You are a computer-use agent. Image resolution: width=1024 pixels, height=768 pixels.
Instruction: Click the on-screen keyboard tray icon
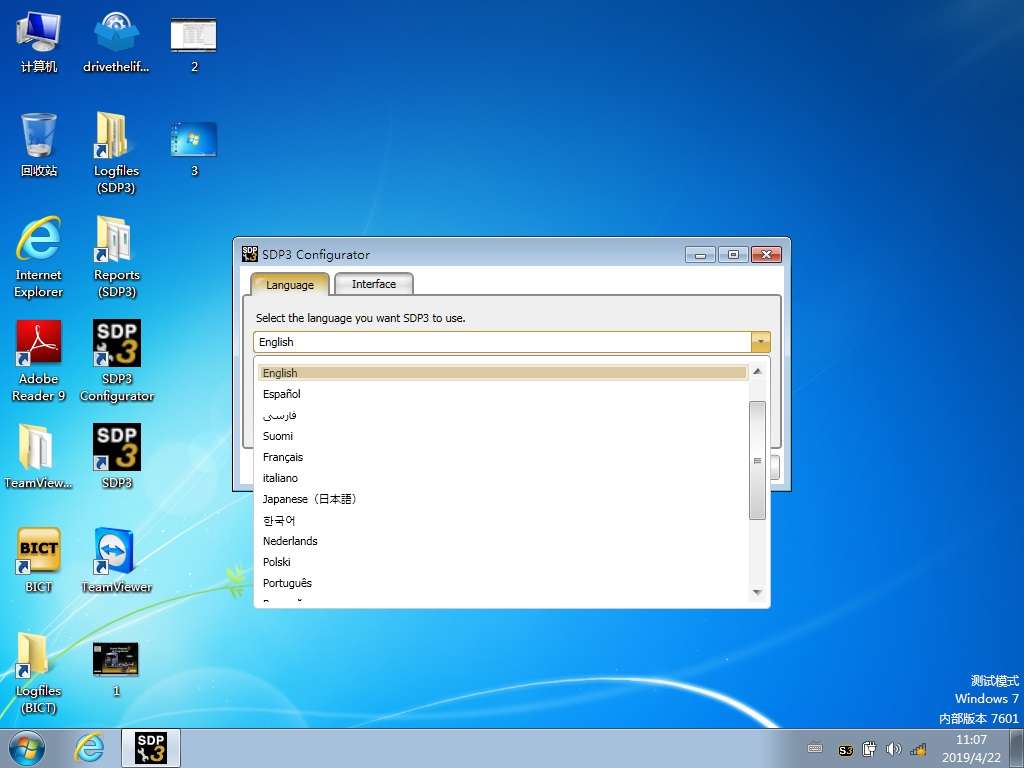pos(815,749)
